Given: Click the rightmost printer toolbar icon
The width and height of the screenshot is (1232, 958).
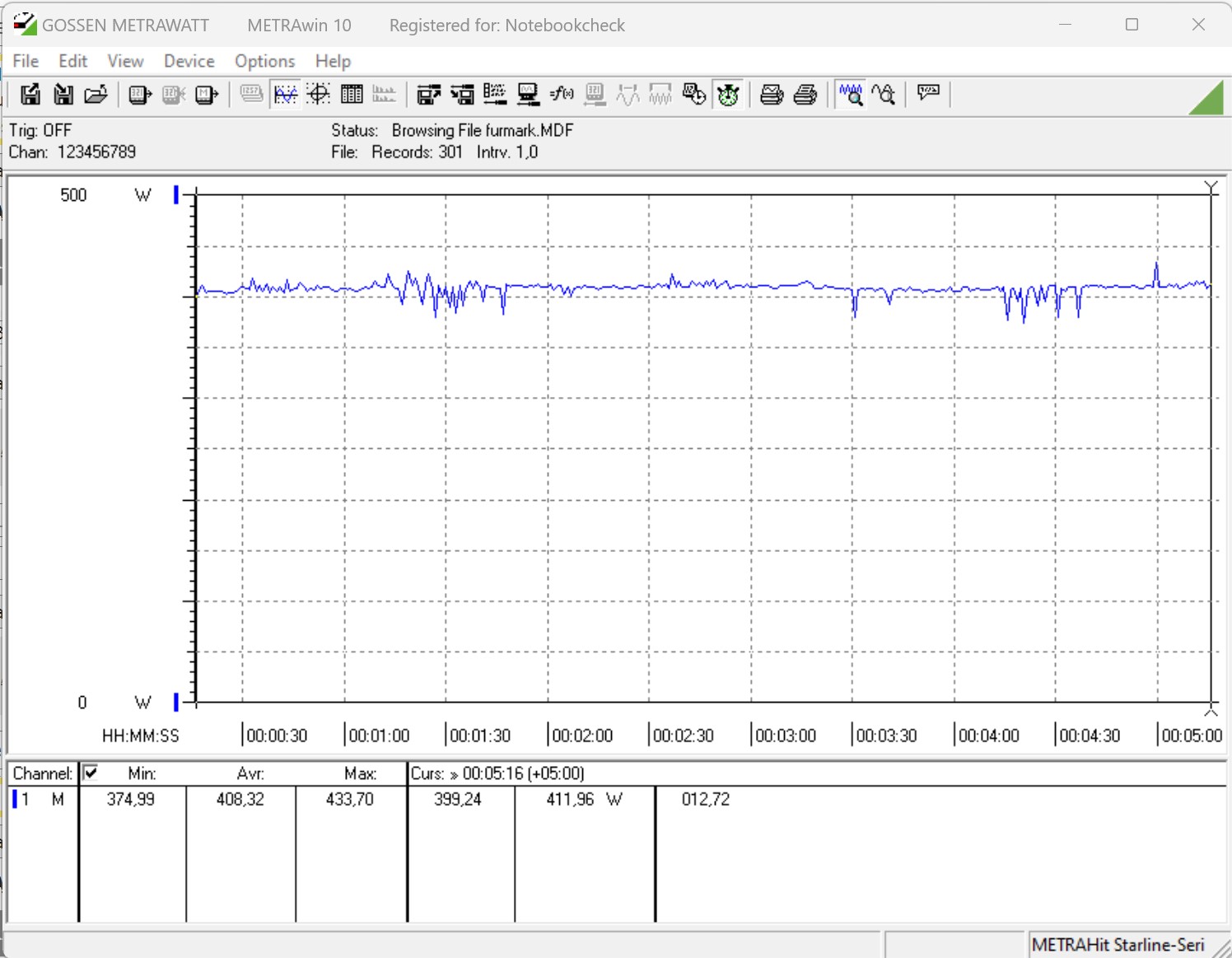Looking at the screenshot, I should 805,95.
